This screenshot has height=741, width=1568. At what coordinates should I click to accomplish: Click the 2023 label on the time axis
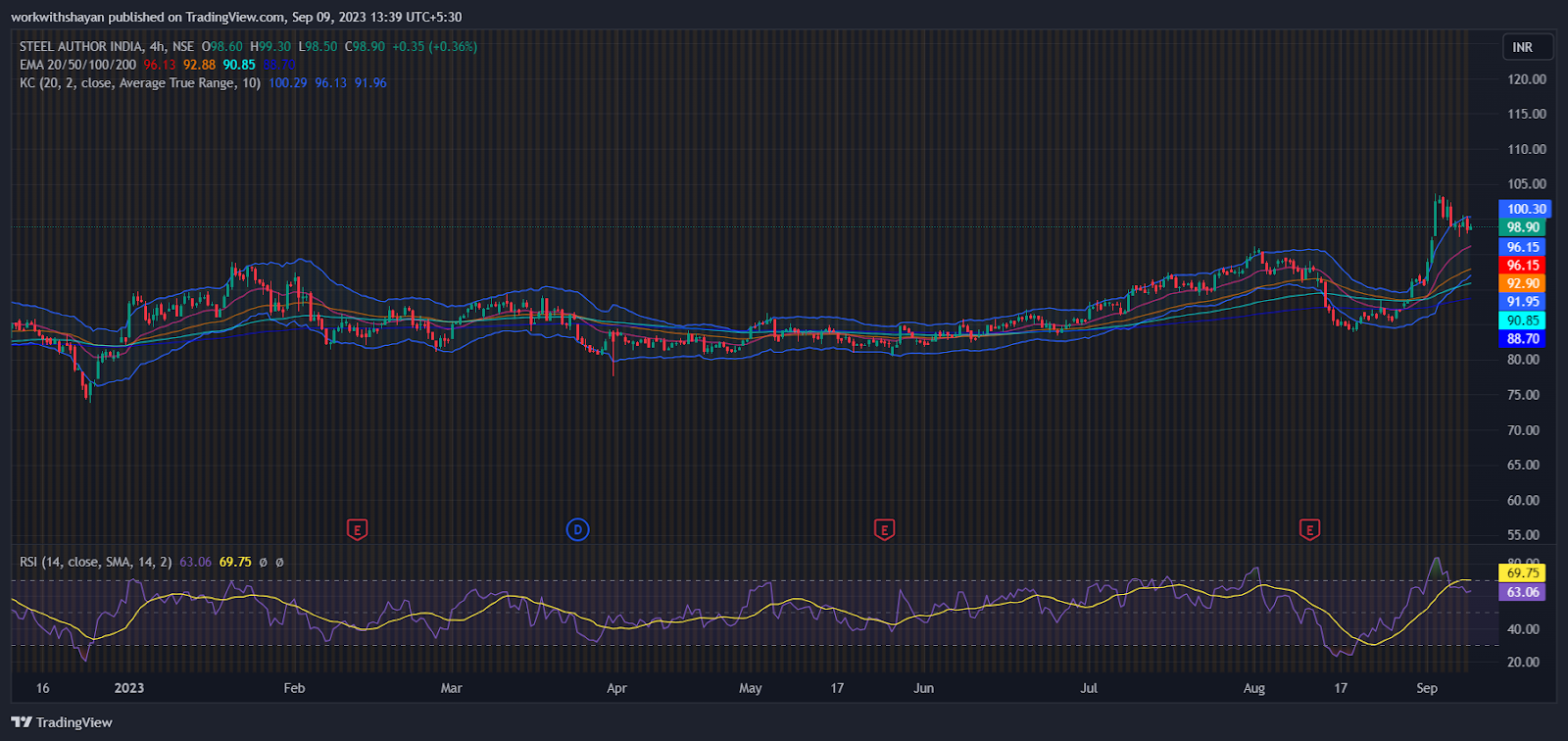(x=129, y=688)
